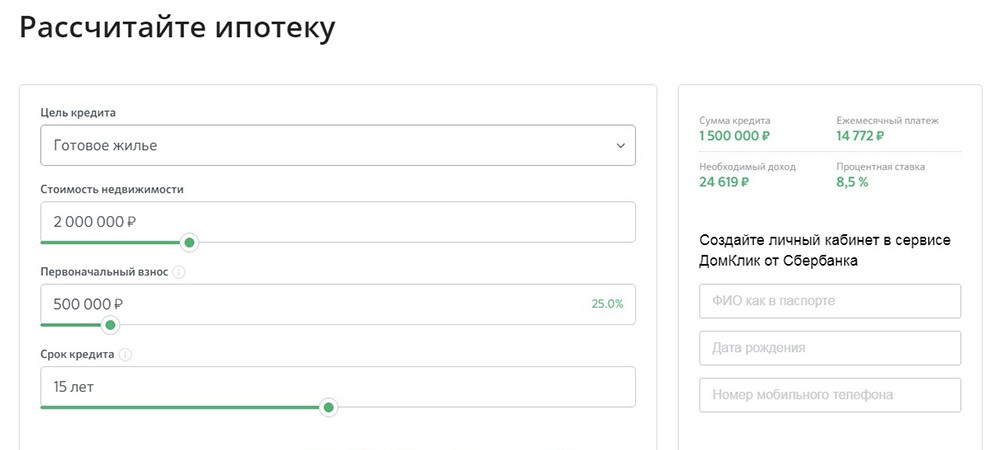The height and width of the screenshot is (450, 1000).
Task: Click the Необходимый доход value 24 619 ₽
Action: 725,182
